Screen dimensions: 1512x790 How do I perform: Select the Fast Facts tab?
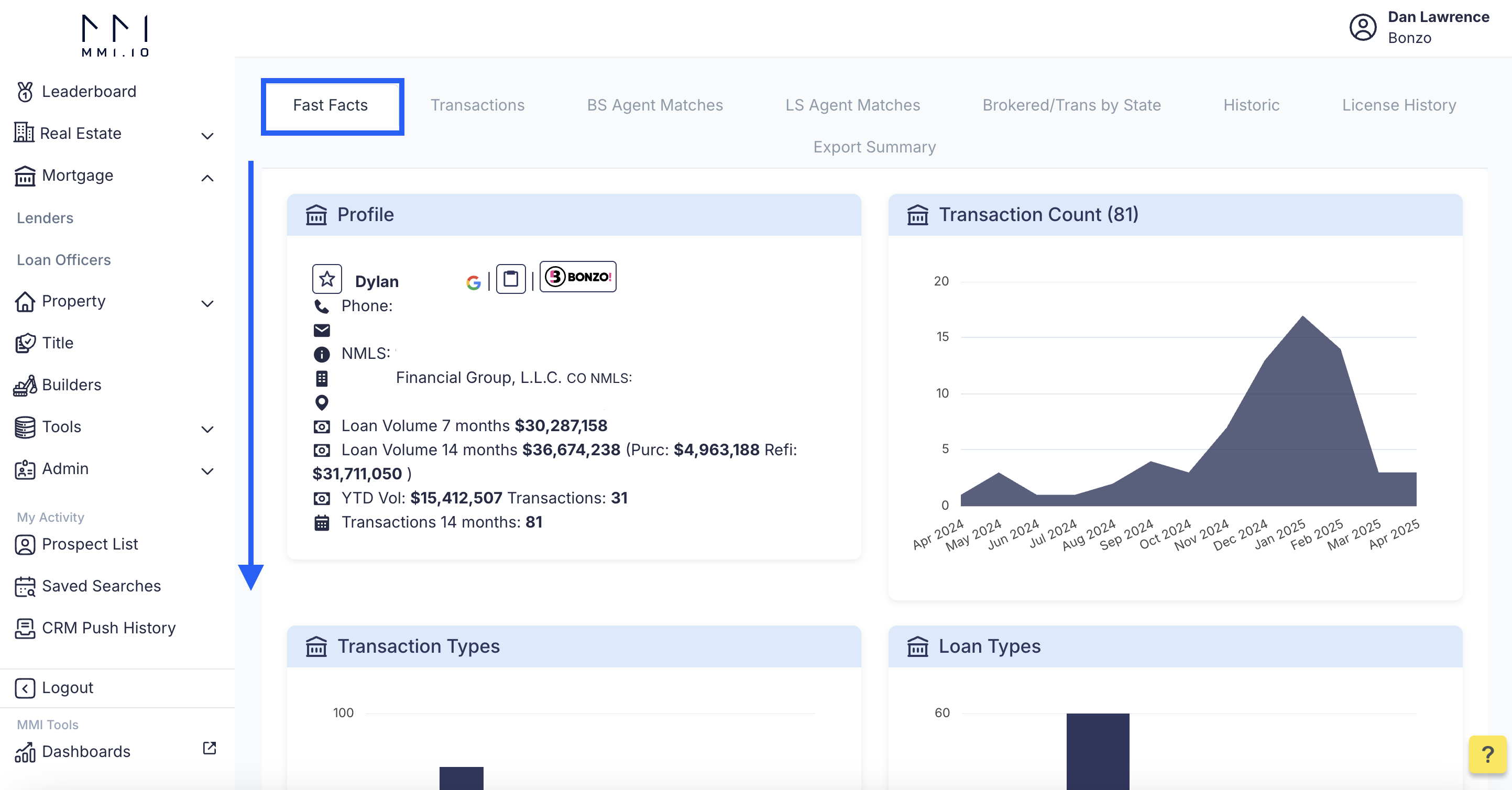[x=331, y=105]
